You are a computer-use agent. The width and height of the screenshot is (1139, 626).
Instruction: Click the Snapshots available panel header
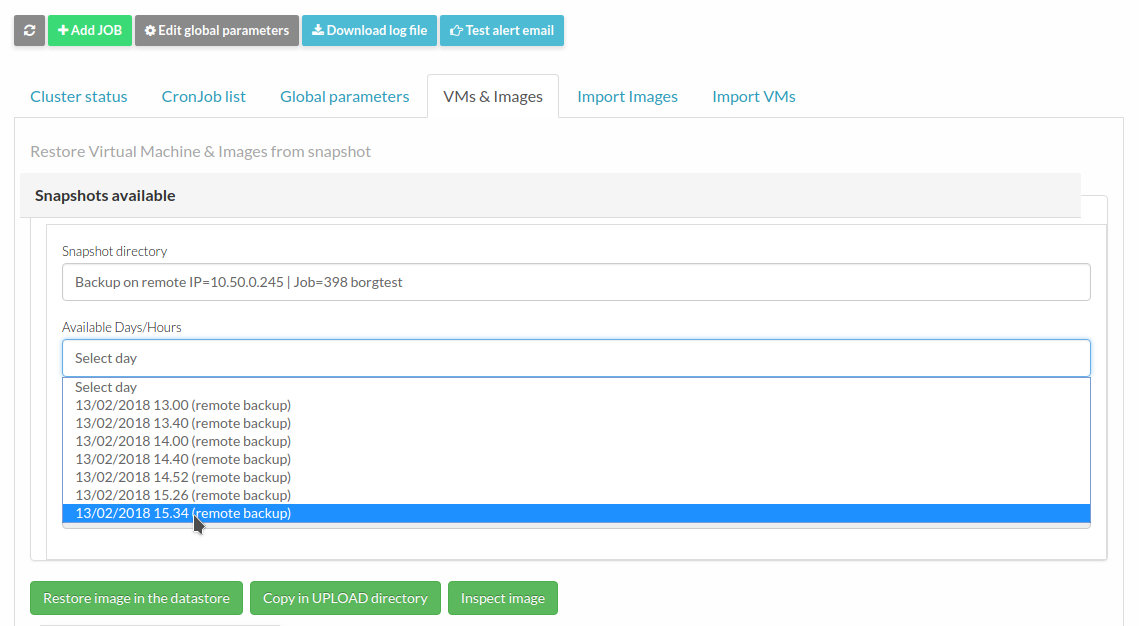(x=550, y=195)
